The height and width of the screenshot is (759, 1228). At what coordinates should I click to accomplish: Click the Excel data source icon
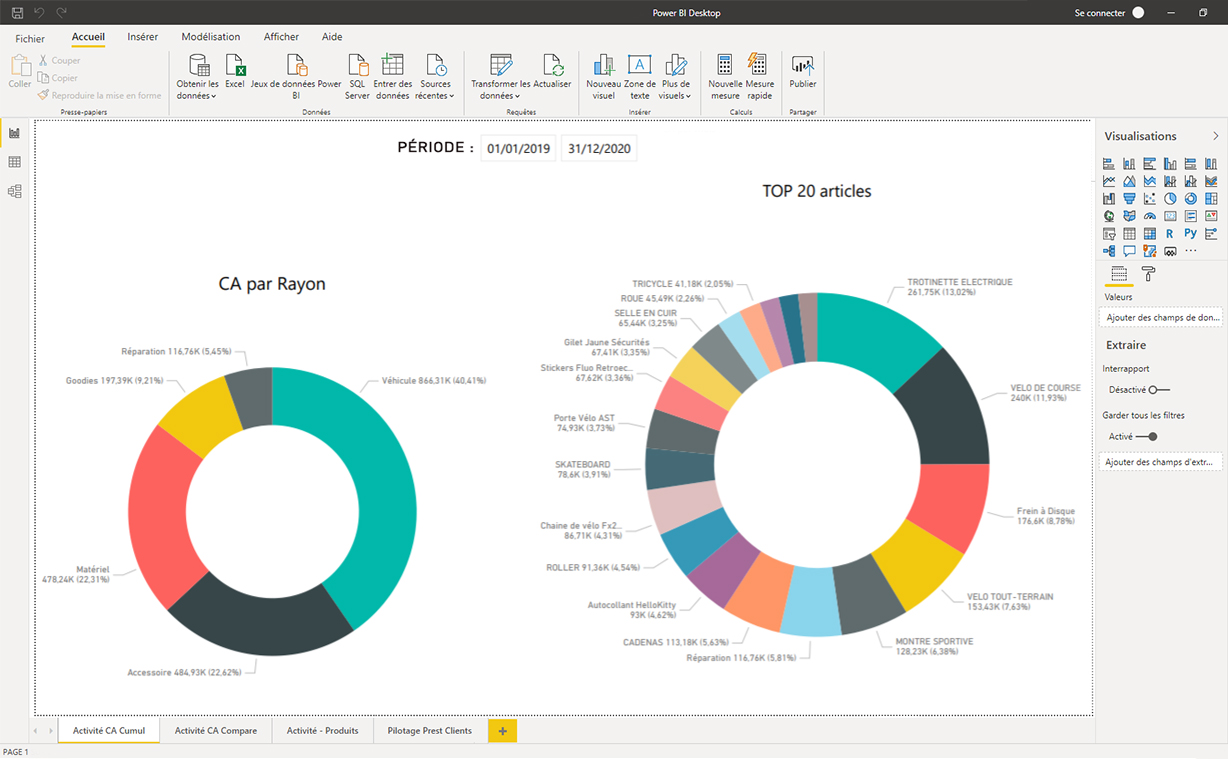tap(235, 67)
